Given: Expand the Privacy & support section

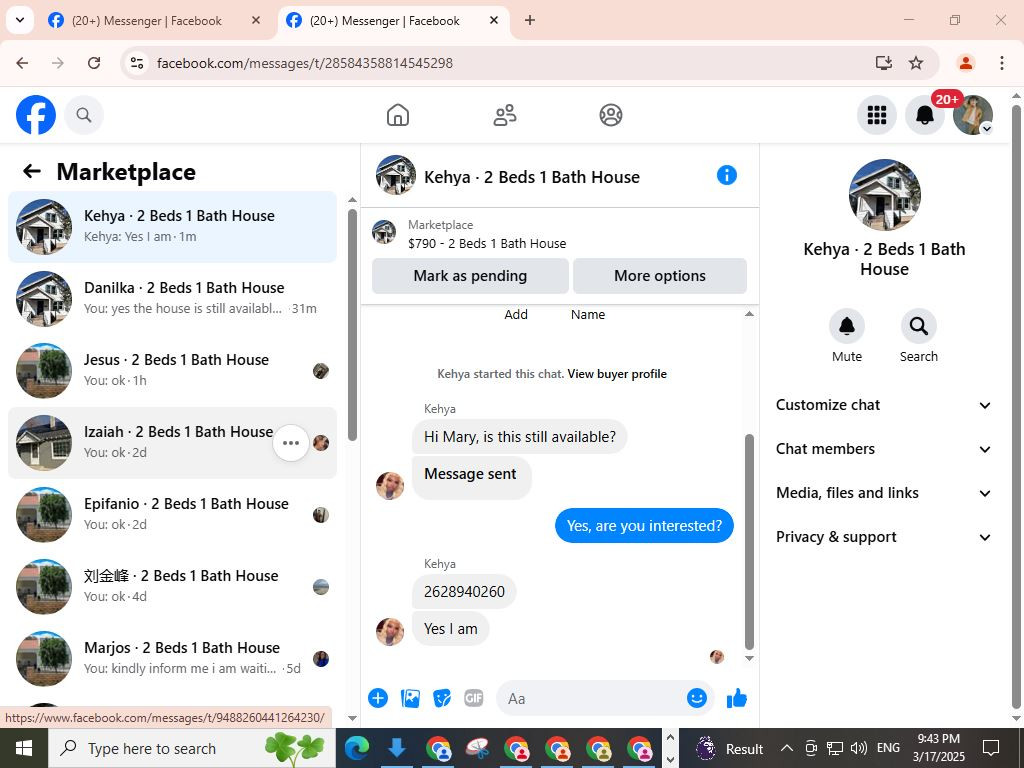Looking at the screenshot, I should [884, 537].
